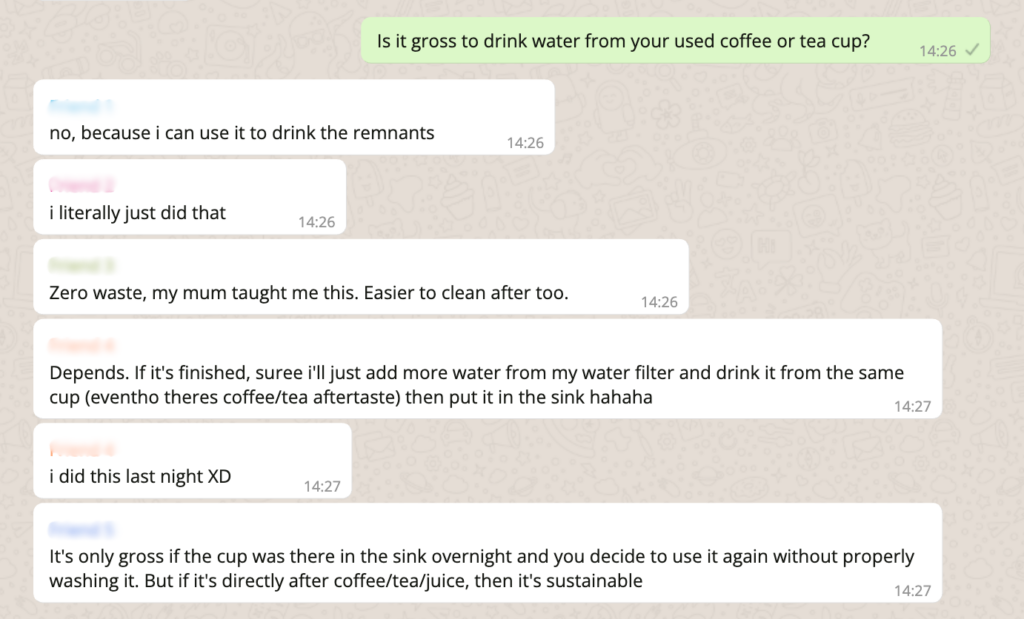1024x619 pixels.
Task: Select the "It's only gross if the cup" message
Action: point(482,568)
